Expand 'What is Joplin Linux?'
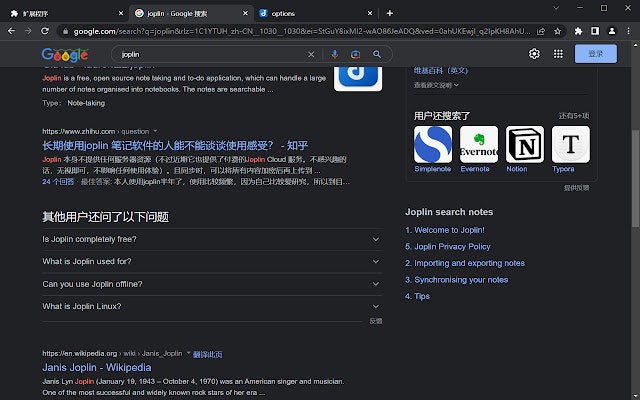The width and height of the screenshot is (640, 400). 212,307
